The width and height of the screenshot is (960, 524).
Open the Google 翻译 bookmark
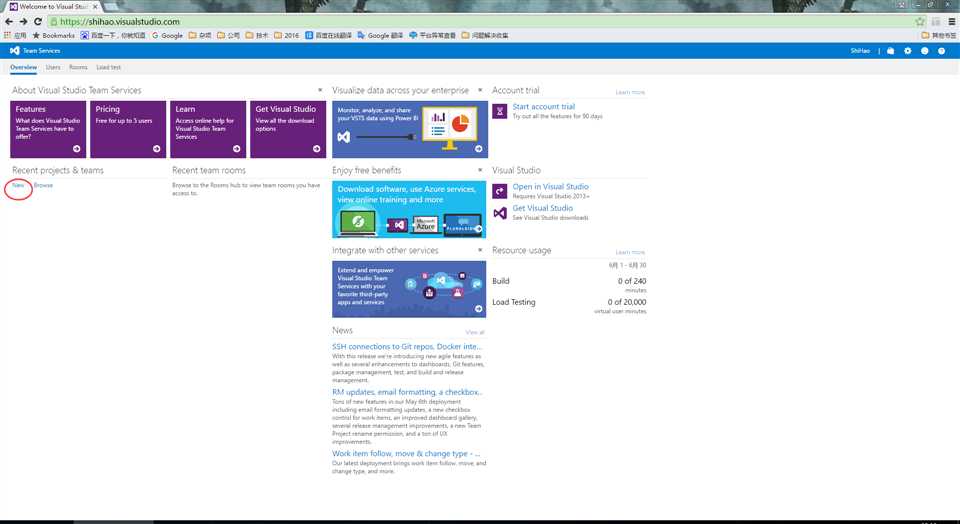pyautogui.click(x=380, y=36)
